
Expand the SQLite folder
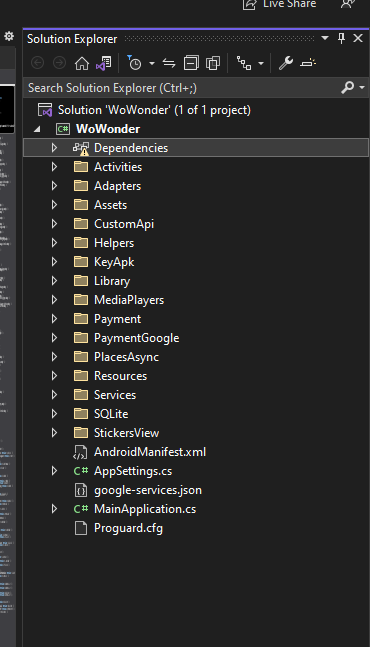[x=54, y=413]
